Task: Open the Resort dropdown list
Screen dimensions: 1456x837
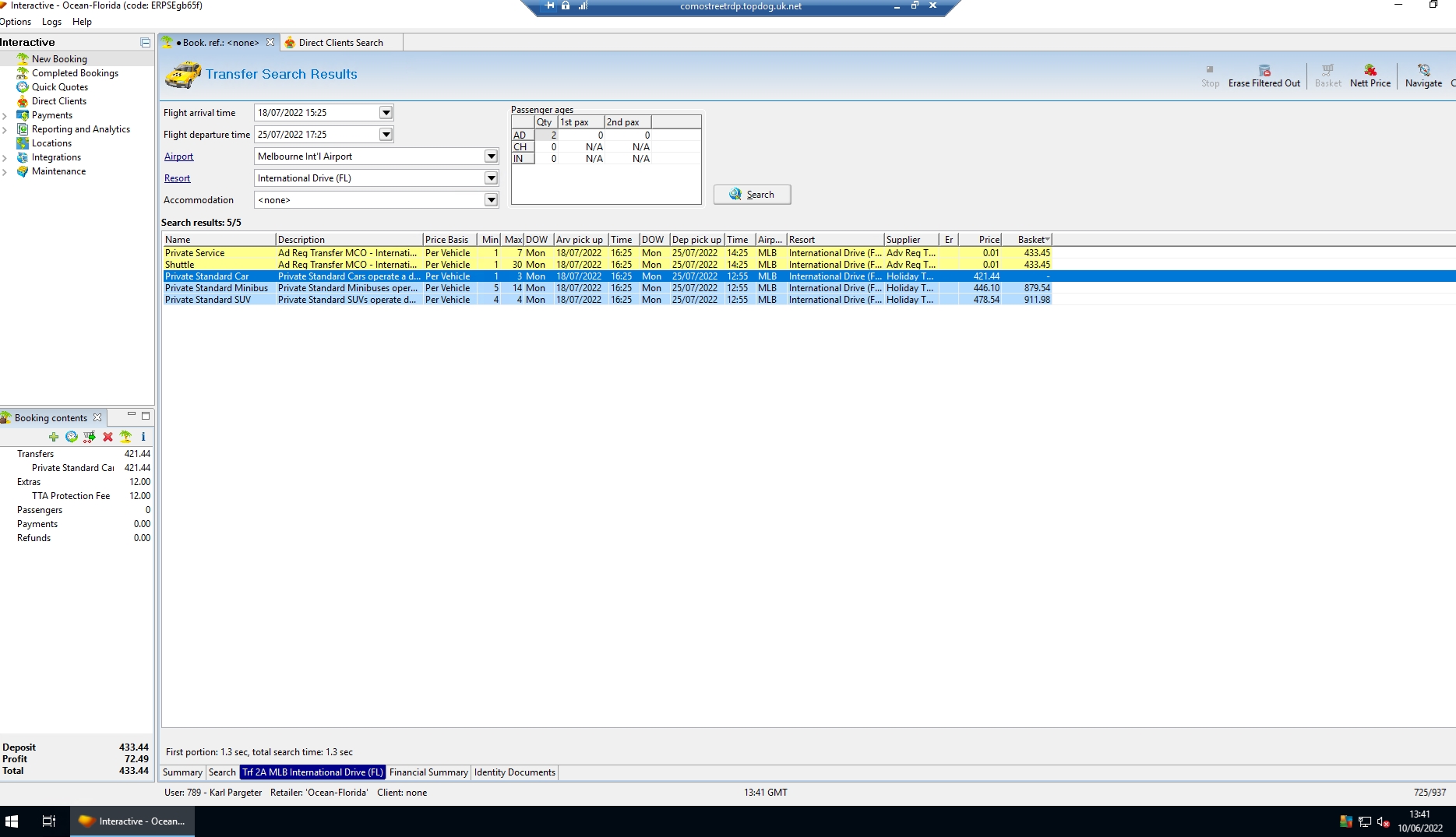Action: click(491, 178)
